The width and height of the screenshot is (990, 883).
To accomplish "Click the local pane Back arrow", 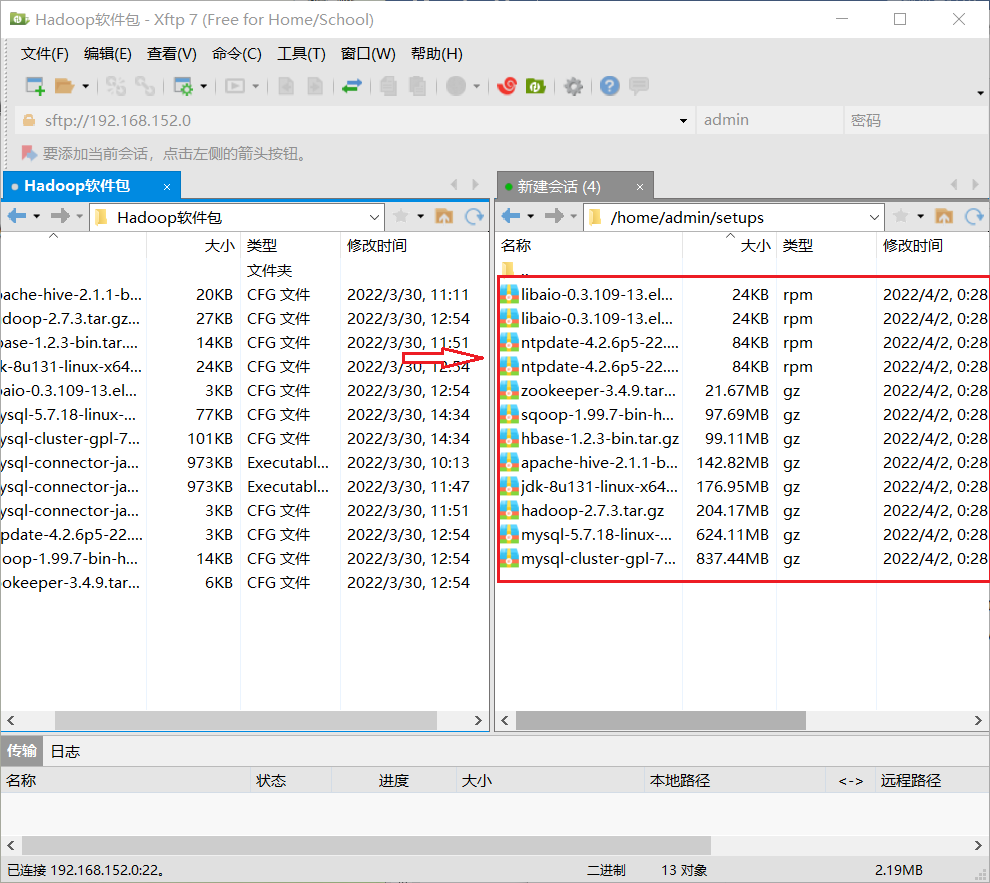I will [x=17, y=216].
